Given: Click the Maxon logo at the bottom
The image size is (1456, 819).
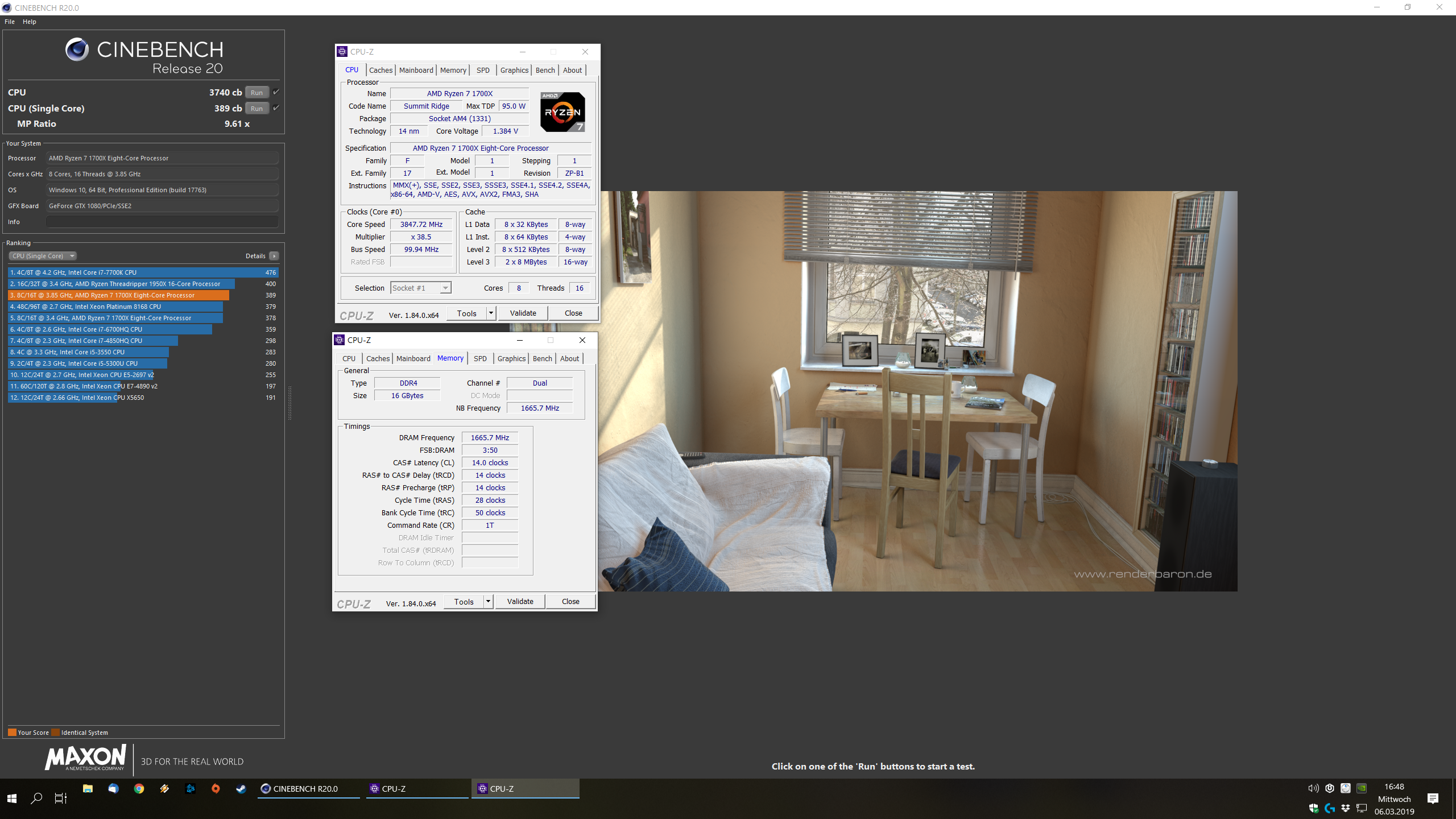Looking at the screenshot, I should (x=85, y=758).
